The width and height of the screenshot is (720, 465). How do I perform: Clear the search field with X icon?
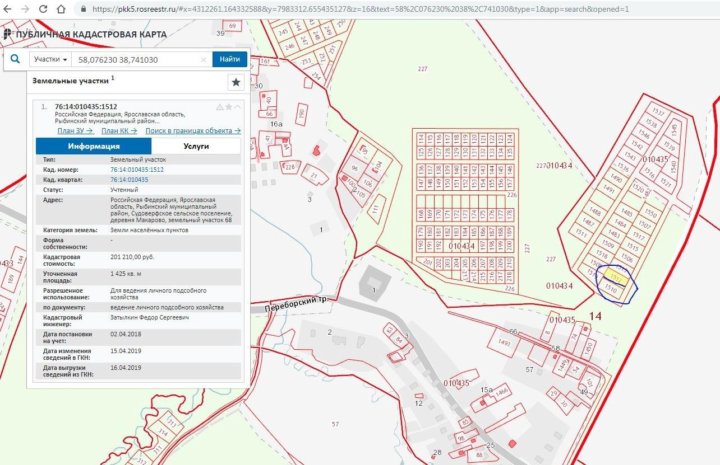click(x=202, y=59)
